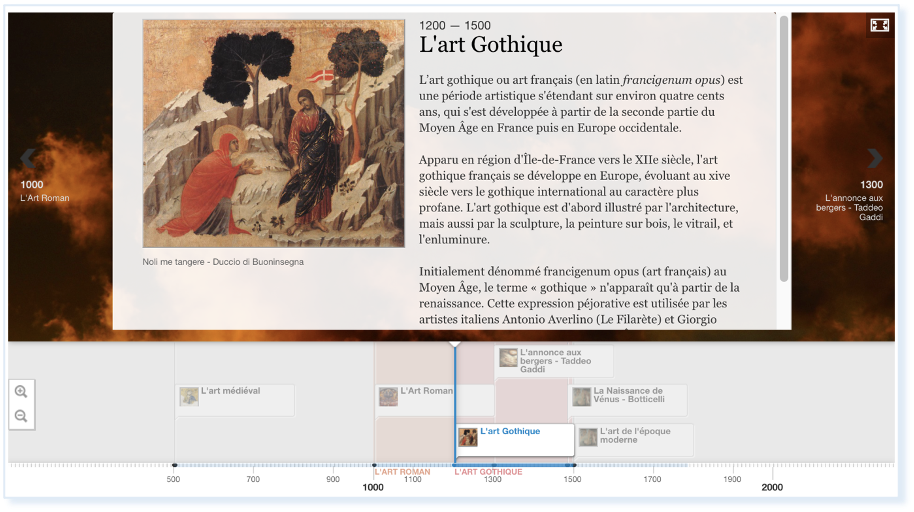Click the timeline zoom in magnifier
Viewport: 914px width, 512px height.
click(x=21, y=392)
